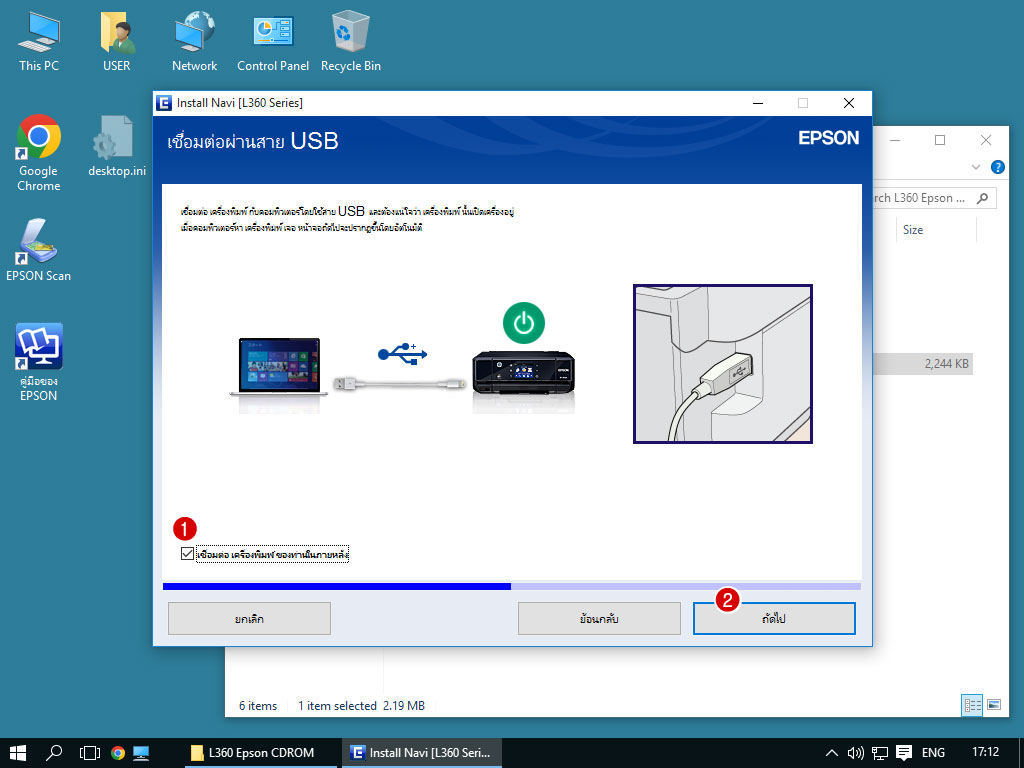Screen dimensions: 1024x768
Task: Check the connect printer later checkbox
Action: point(187,553)
